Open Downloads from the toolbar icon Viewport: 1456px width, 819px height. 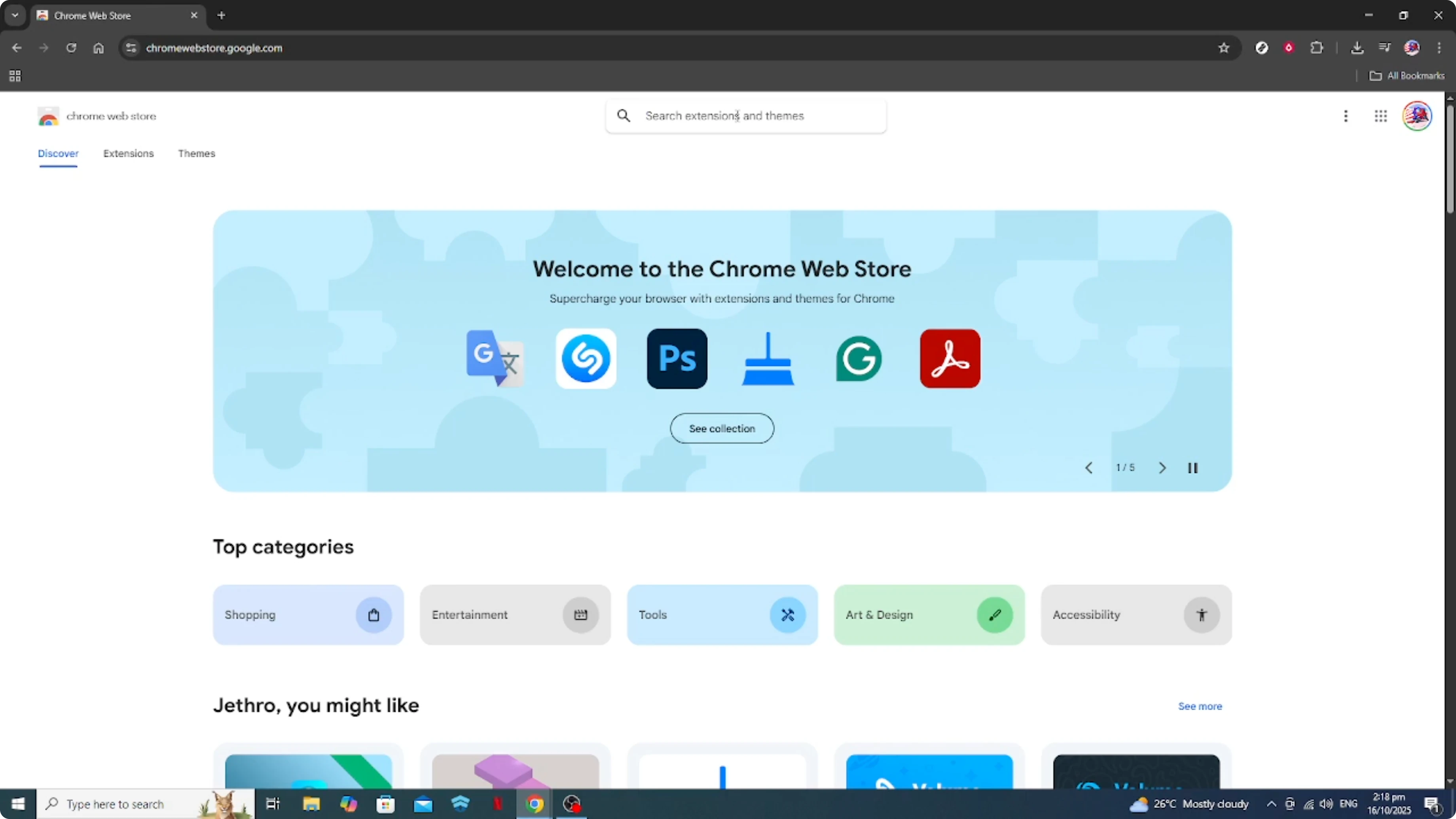[x=1357, y=47]
